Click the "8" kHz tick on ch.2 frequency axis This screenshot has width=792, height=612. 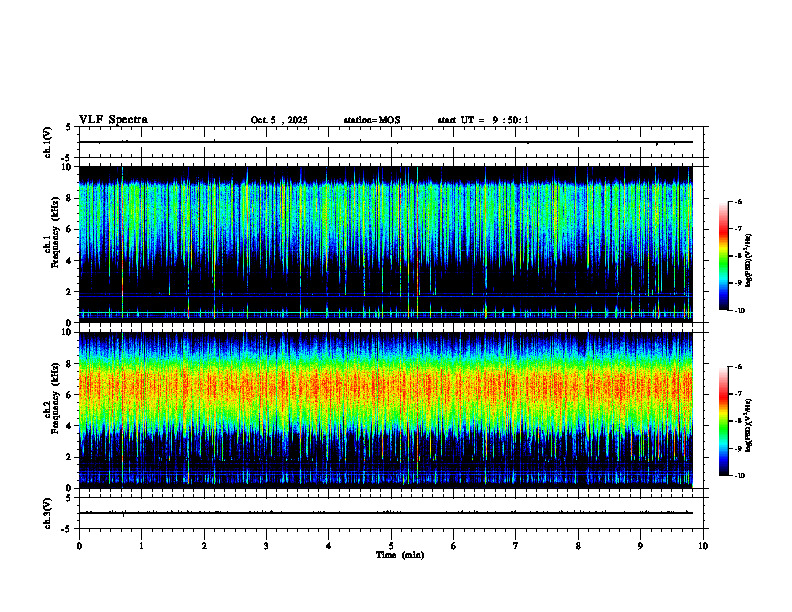[70, 364]
